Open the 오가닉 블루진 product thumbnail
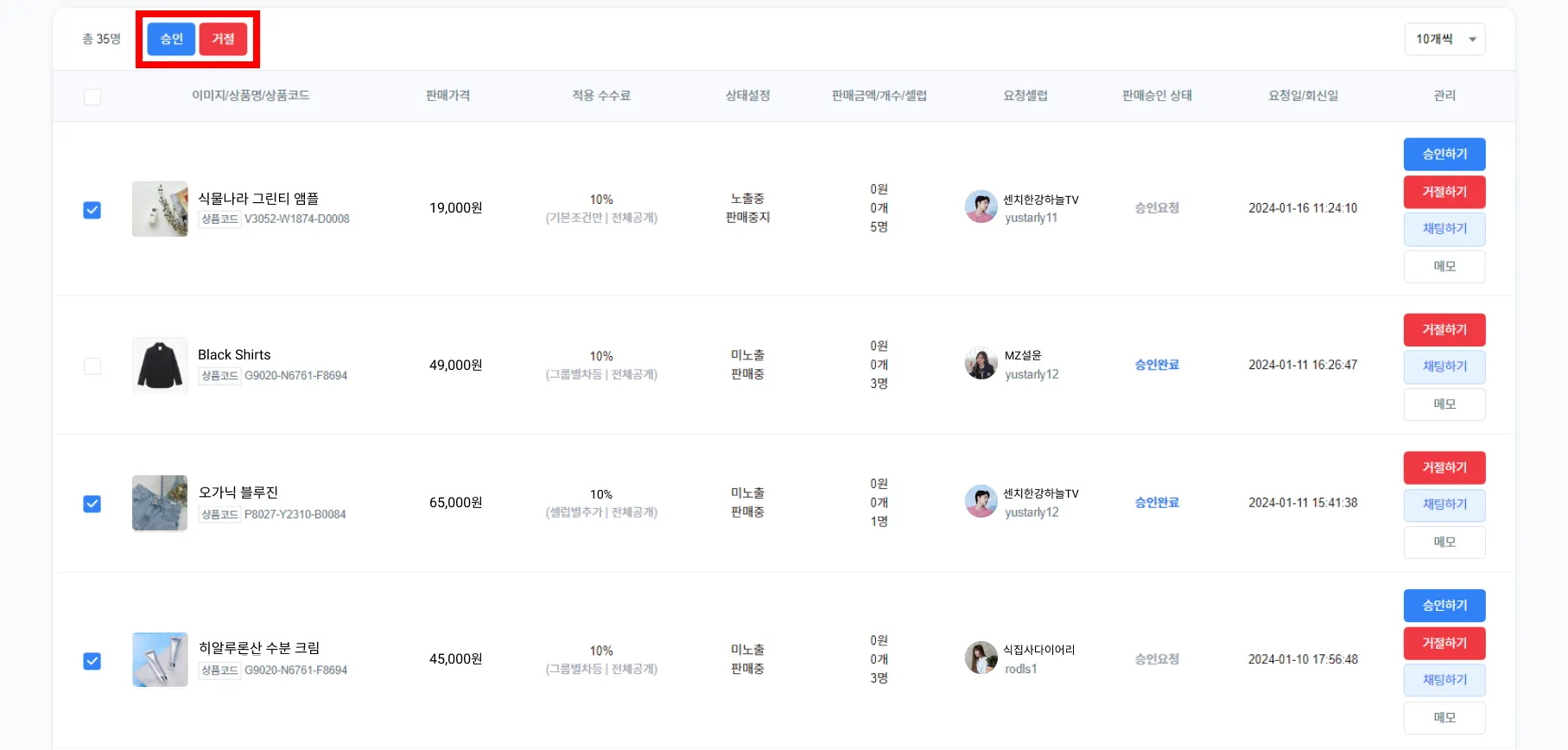The height and width of the screenshot is (750, 1568). point(160,503)
